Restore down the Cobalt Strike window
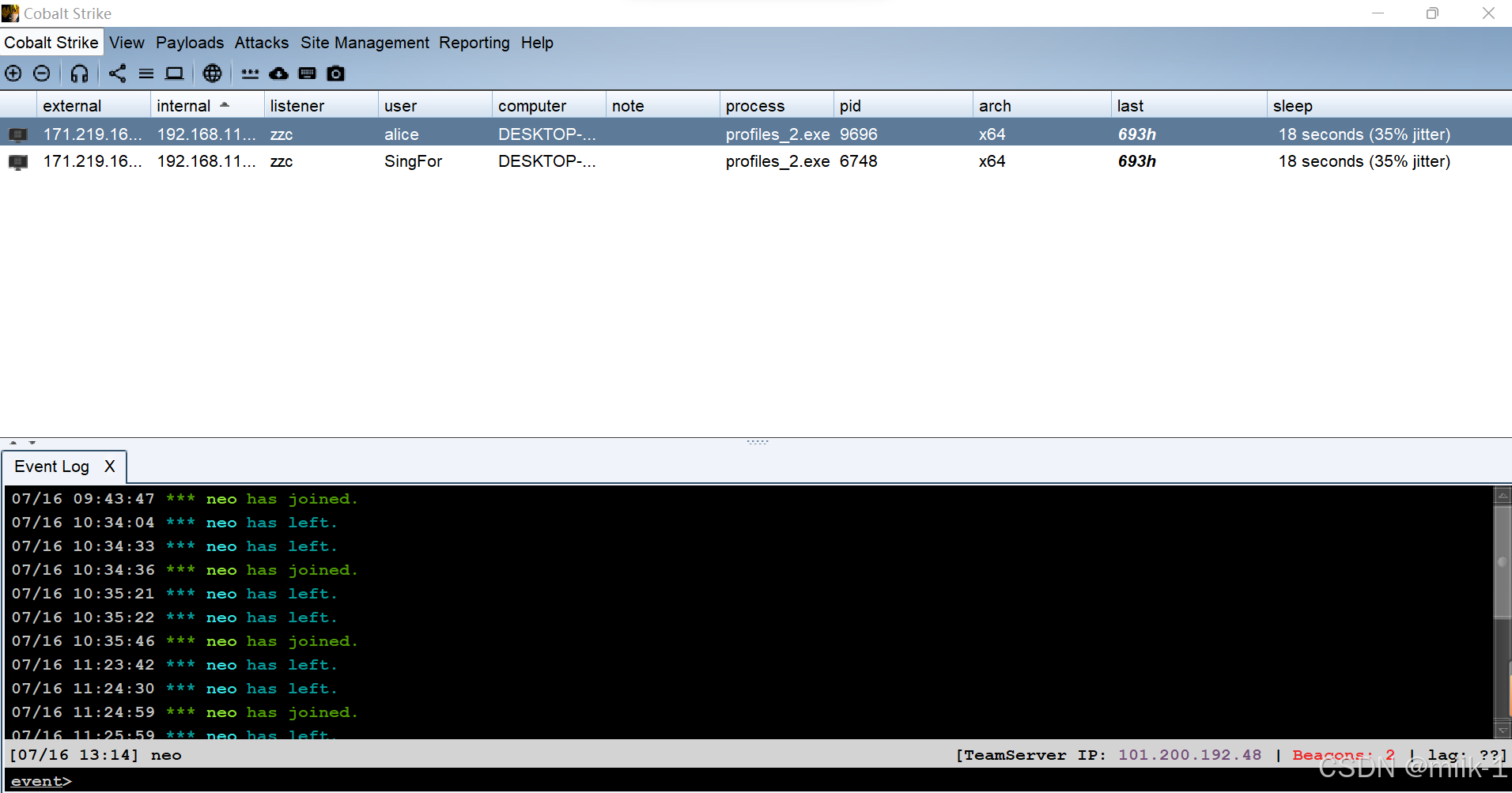1512x793 pixels. 1432,13
